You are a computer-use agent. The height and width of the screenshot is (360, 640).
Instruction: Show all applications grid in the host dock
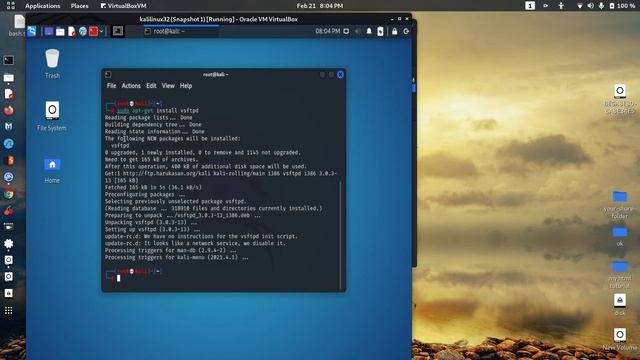coord(9,311)
